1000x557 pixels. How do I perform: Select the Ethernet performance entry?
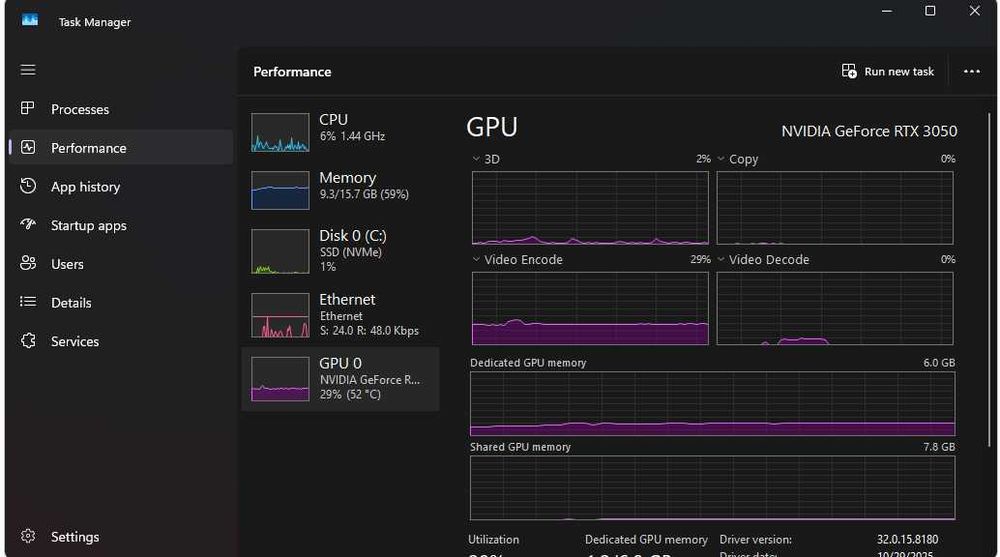pos(340,314)
